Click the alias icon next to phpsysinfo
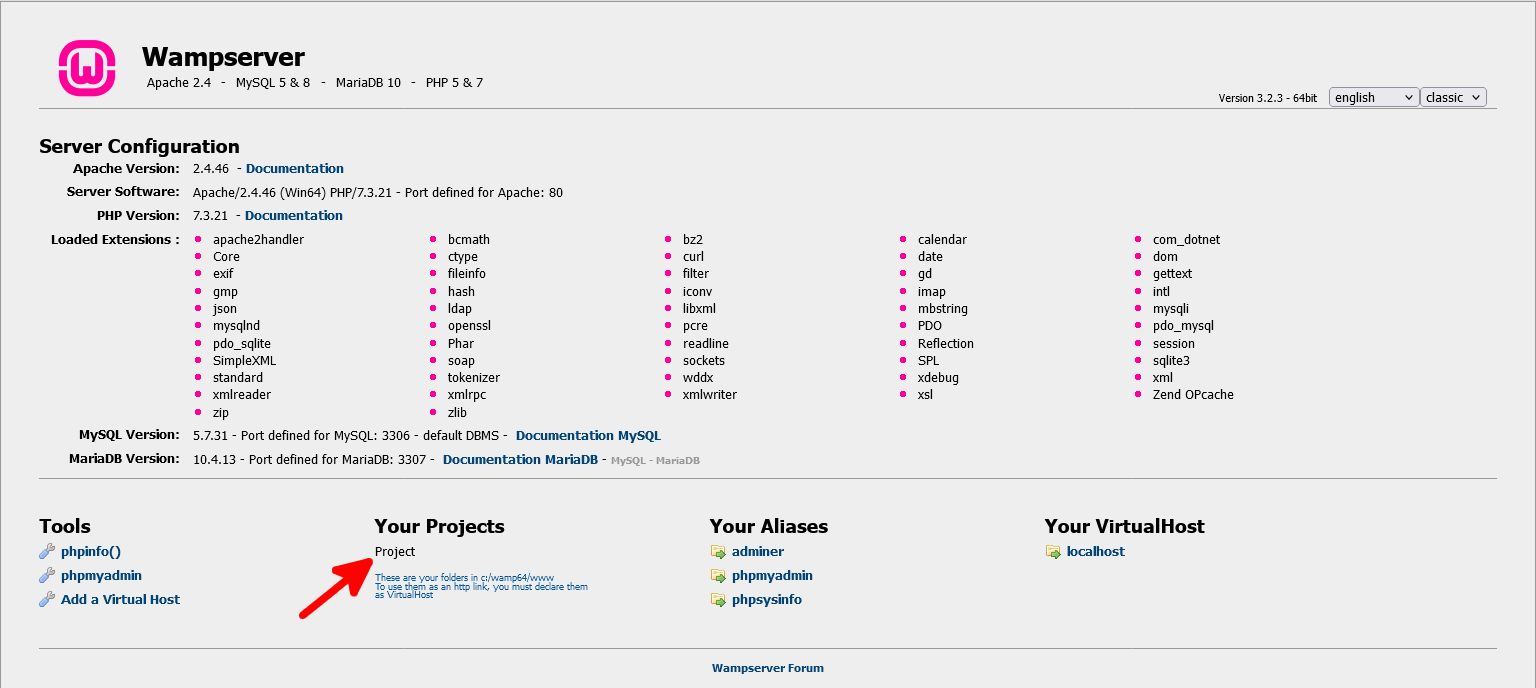The height and width of the screenshot is (688, 1536). coord(719,599)
